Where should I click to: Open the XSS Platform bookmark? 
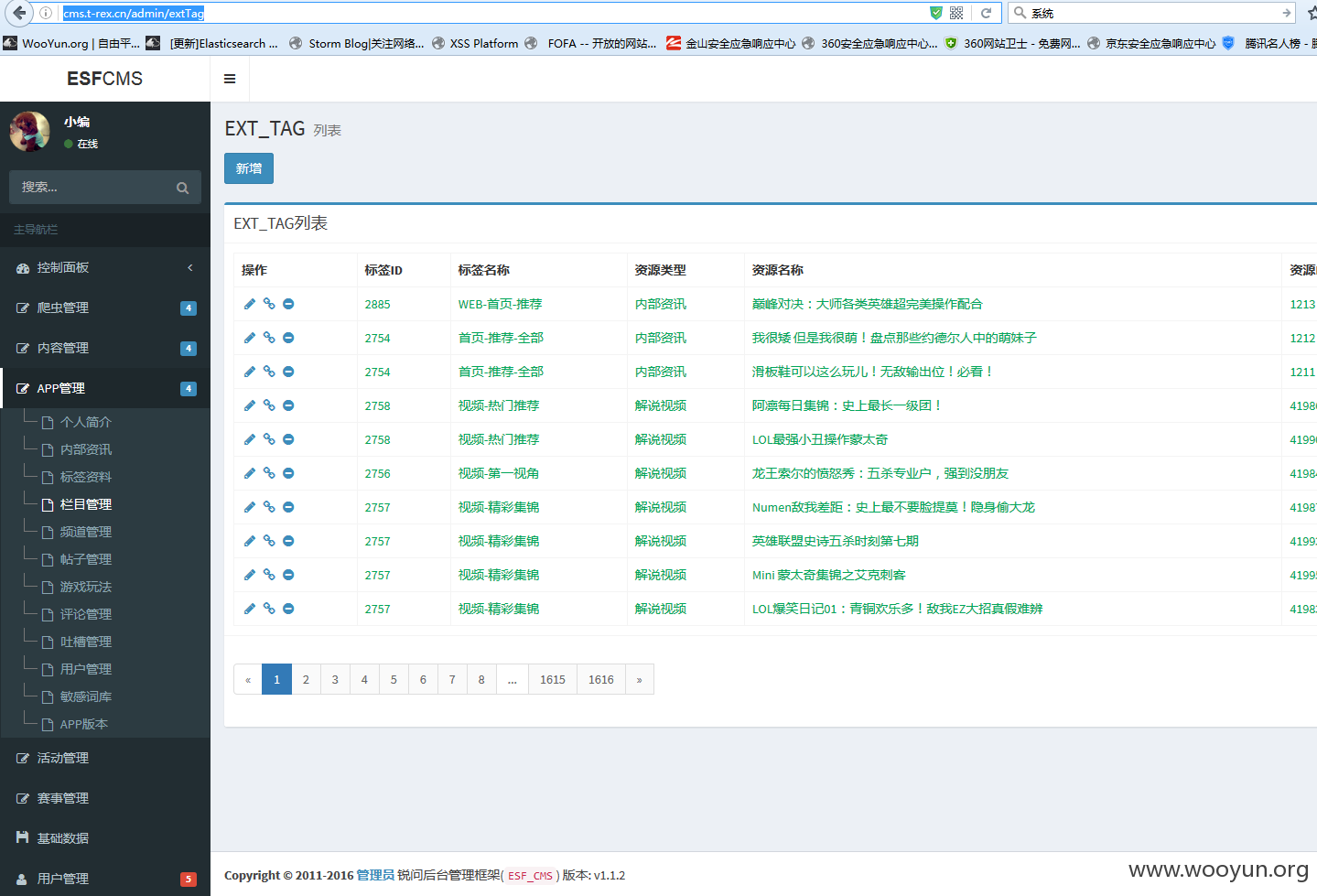[475, 43]
